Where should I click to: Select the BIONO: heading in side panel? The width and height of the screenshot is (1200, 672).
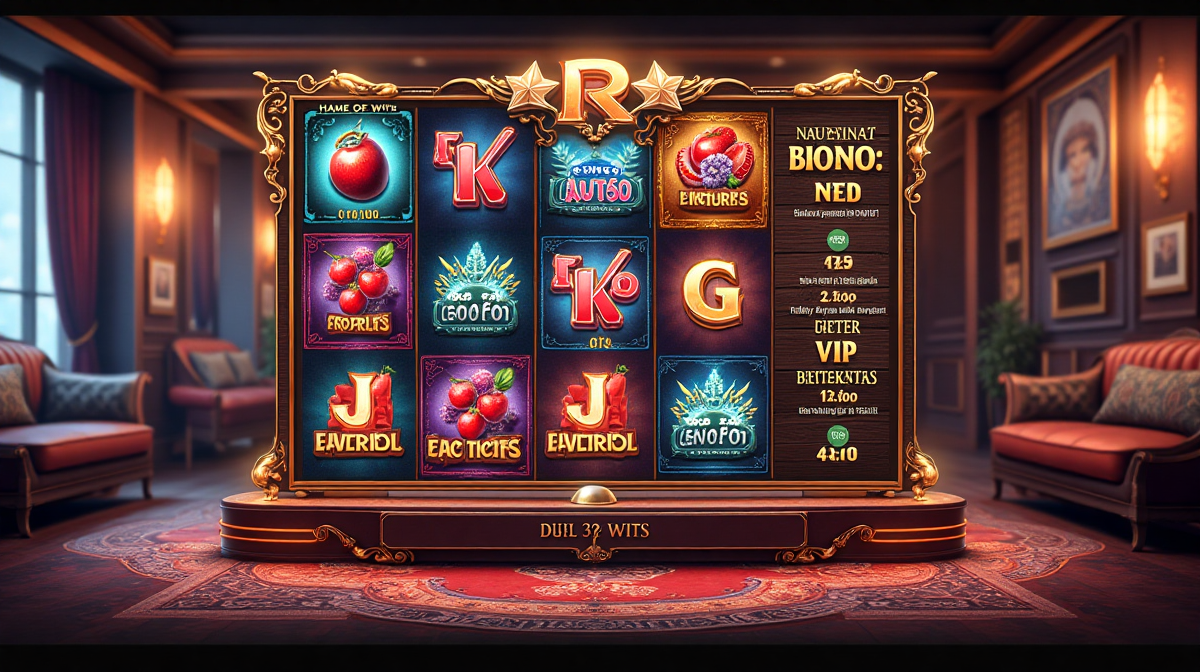(x=835, y=158)
